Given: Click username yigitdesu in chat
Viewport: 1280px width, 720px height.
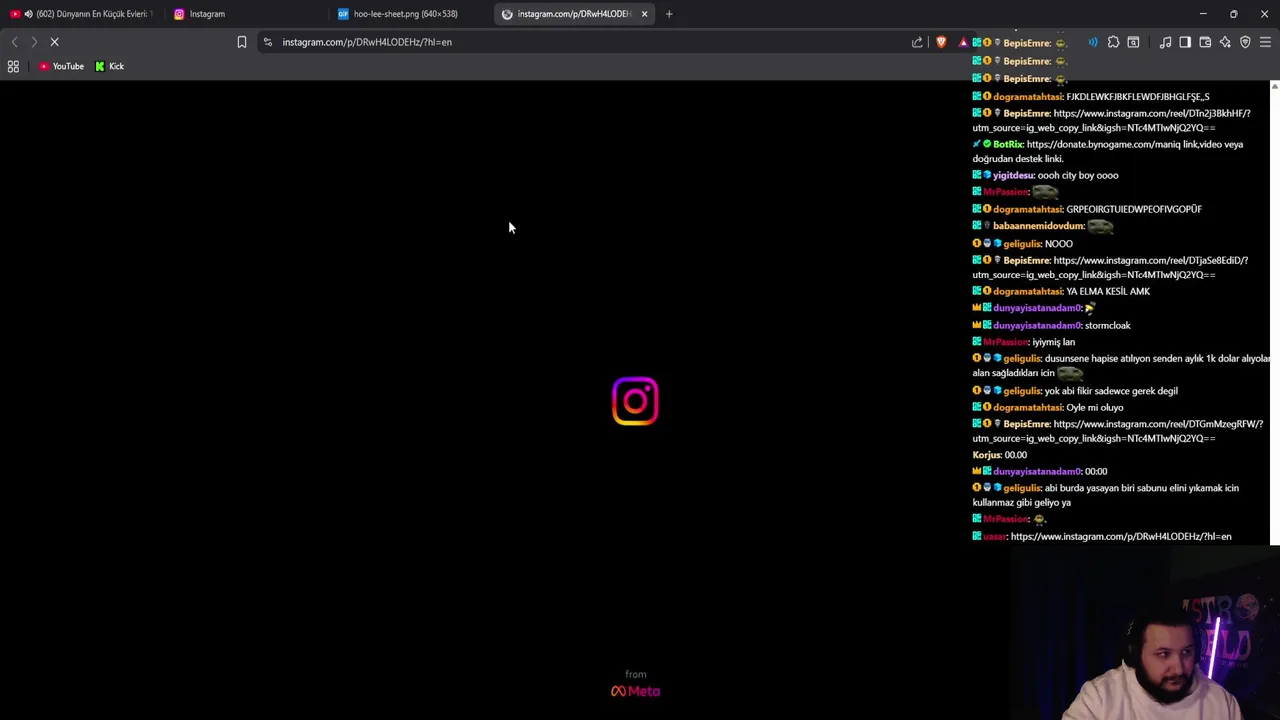Looking at the screenshot, I should [x=1013, y=175].
